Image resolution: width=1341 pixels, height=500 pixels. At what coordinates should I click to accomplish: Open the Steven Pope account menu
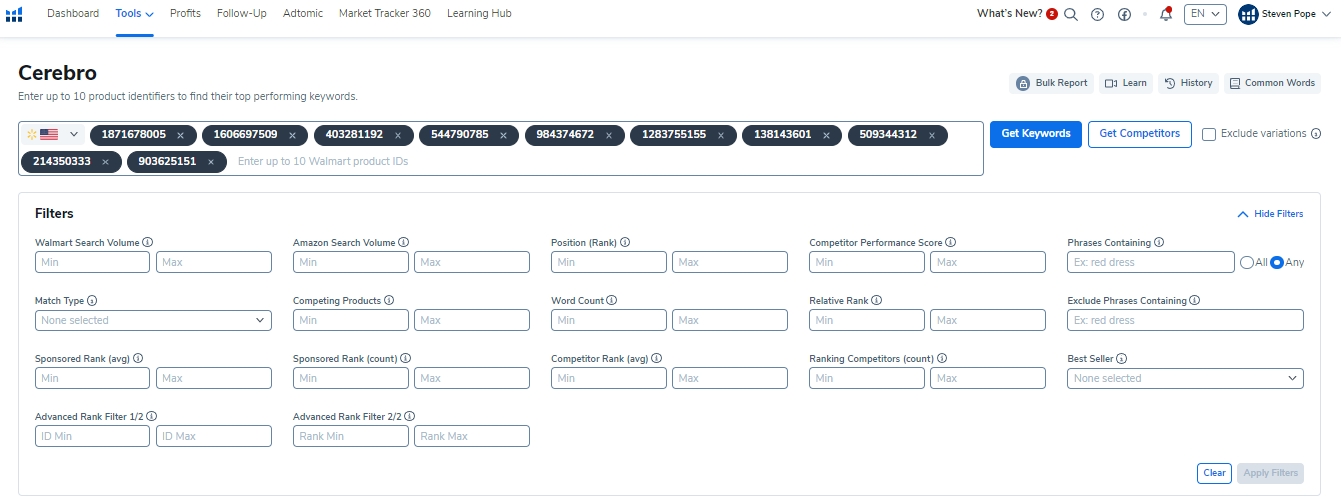[x=1285, y=14]
